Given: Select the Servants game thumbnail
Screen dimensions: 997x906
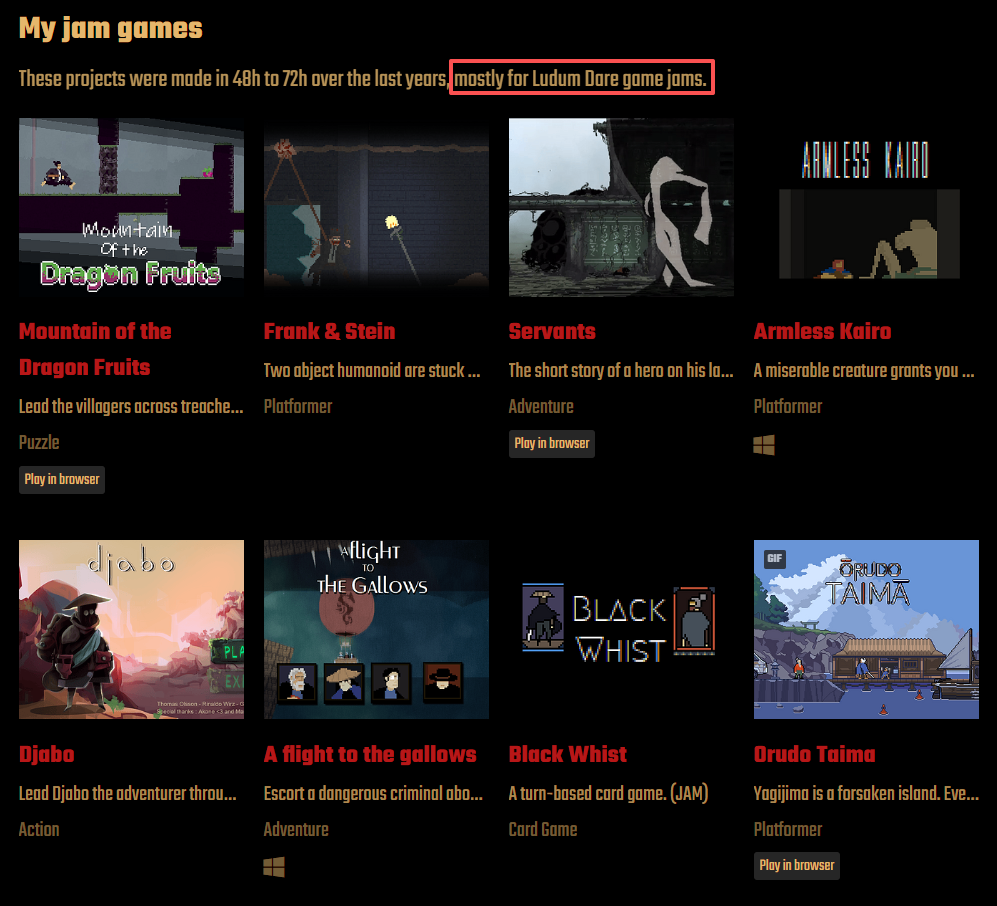Looking at the screenshot, I should 621,207.
